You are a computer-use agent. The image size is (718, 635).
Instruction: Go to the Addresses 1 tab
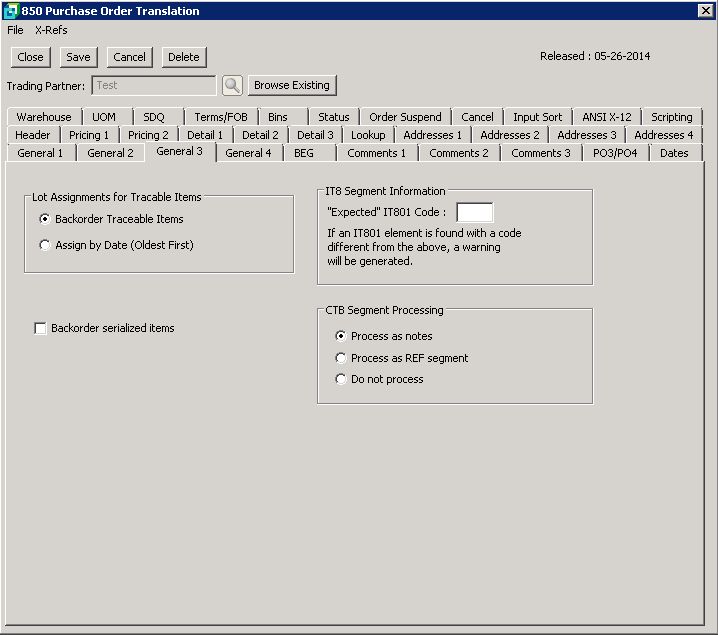(x=432, y=135)
